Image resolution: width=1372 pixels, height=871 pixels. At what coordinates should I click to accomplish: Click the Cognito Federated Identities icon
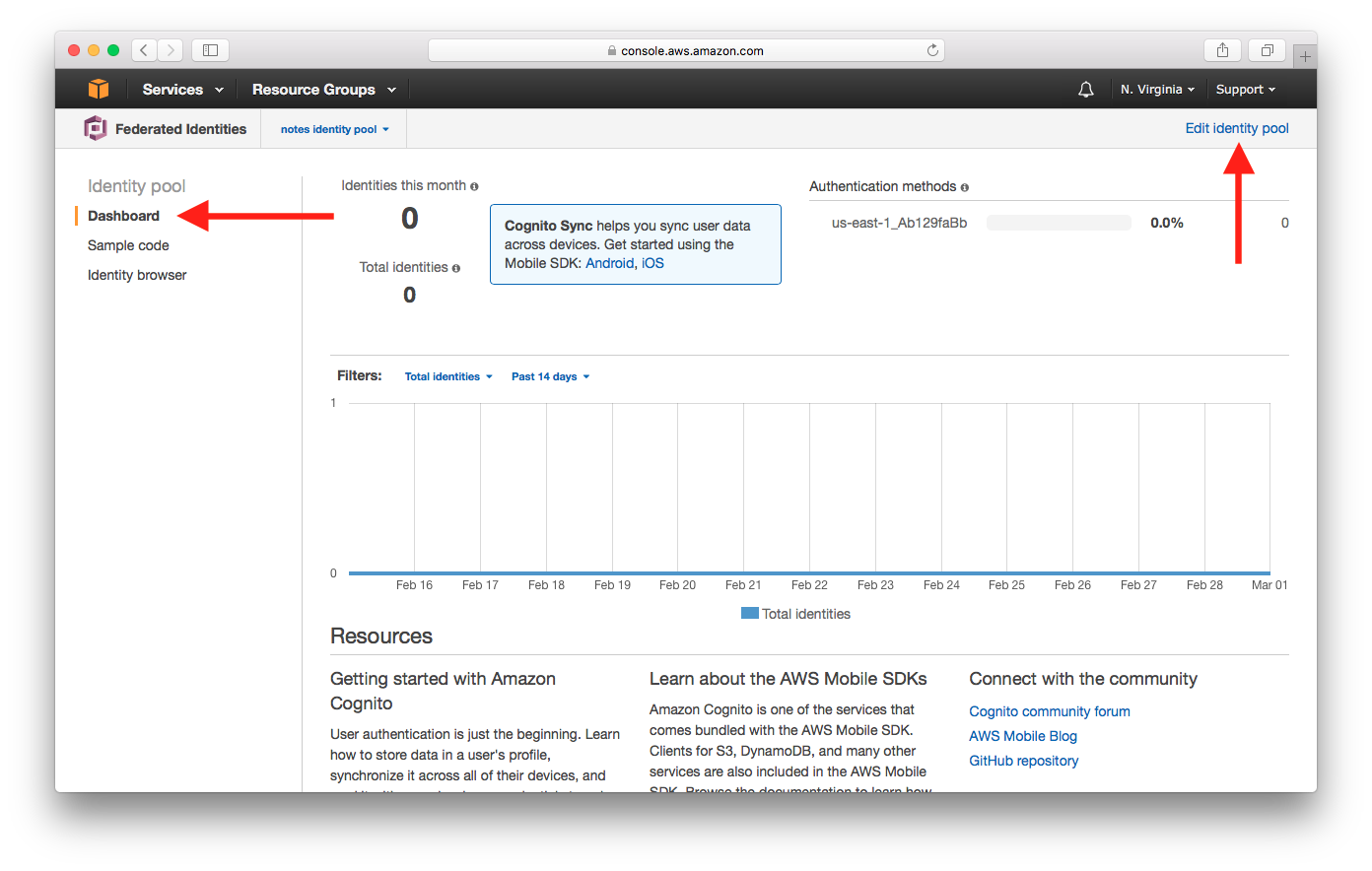pos(96,128)
